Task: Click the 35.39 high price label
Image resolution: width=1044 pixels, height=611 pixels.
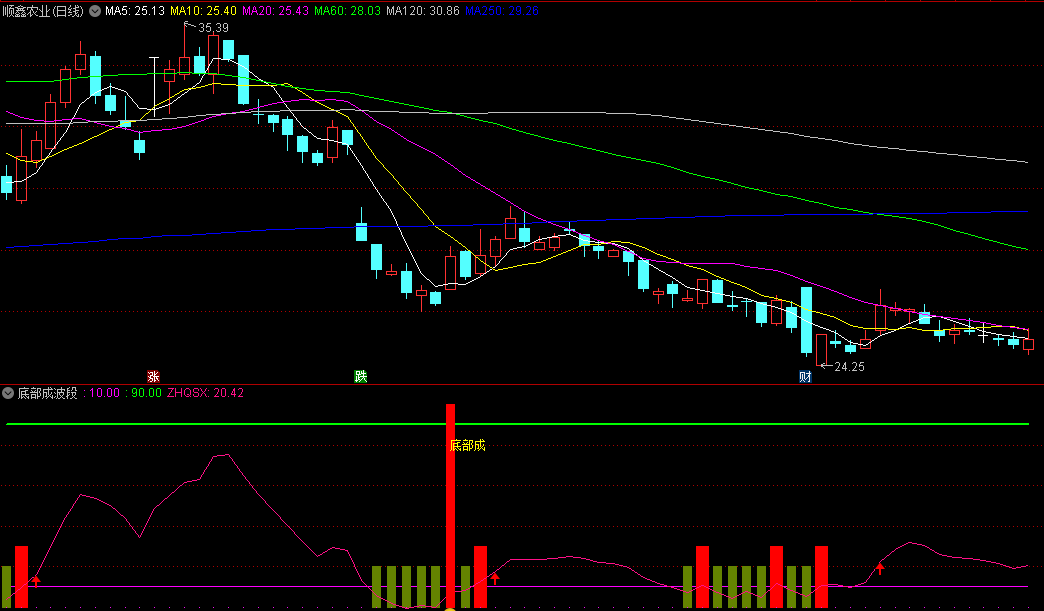Action: click(213, 28)
